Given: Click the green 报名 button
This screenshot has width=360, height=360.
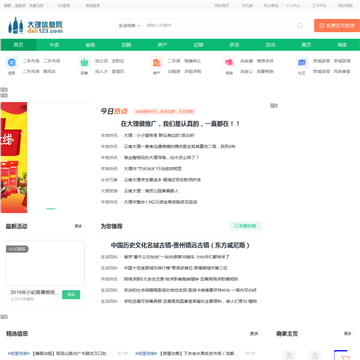Looking at the screenshot, I should 71,295.
